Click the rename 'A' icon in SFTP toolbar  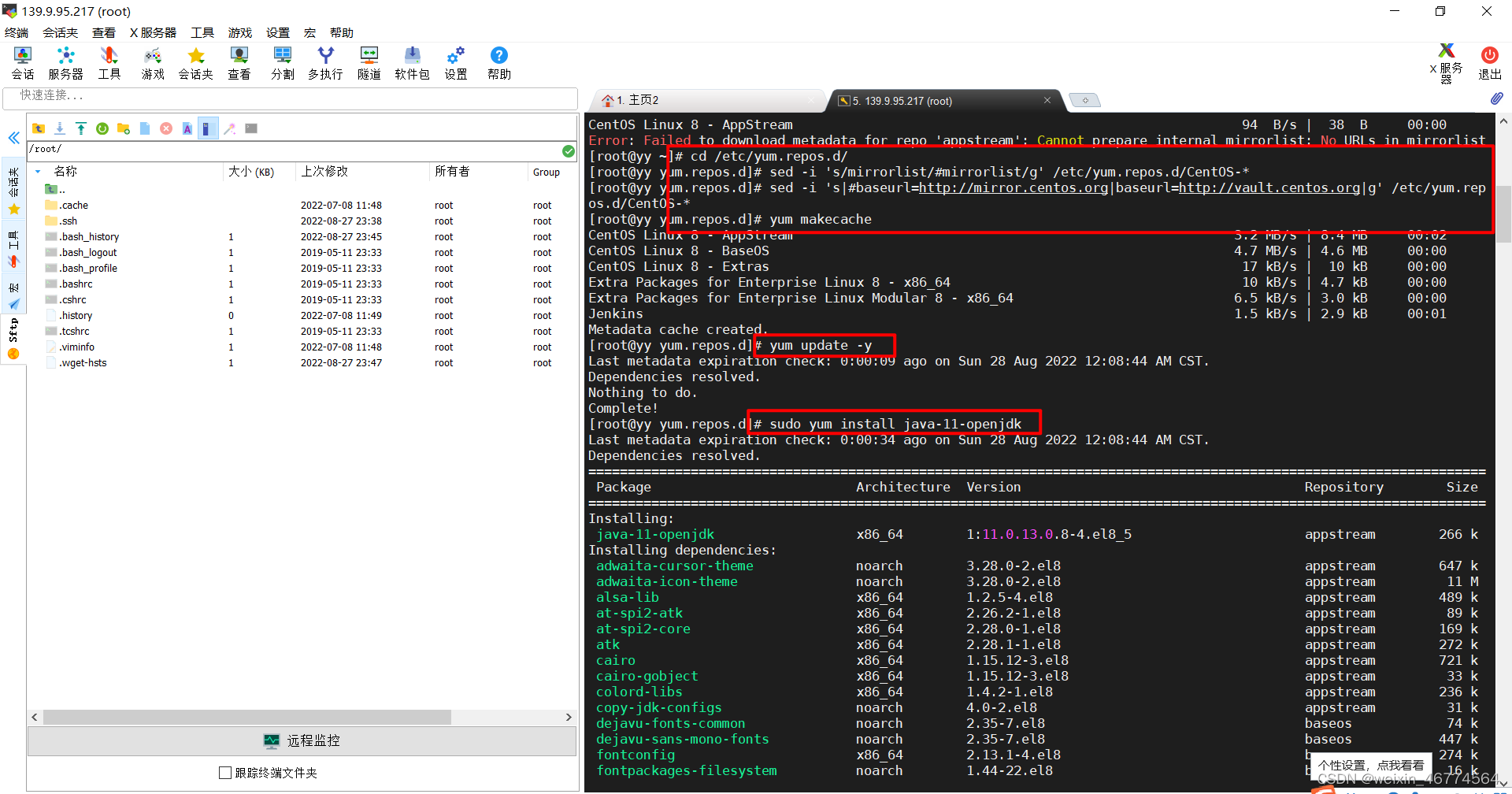(x=187, y=128)
